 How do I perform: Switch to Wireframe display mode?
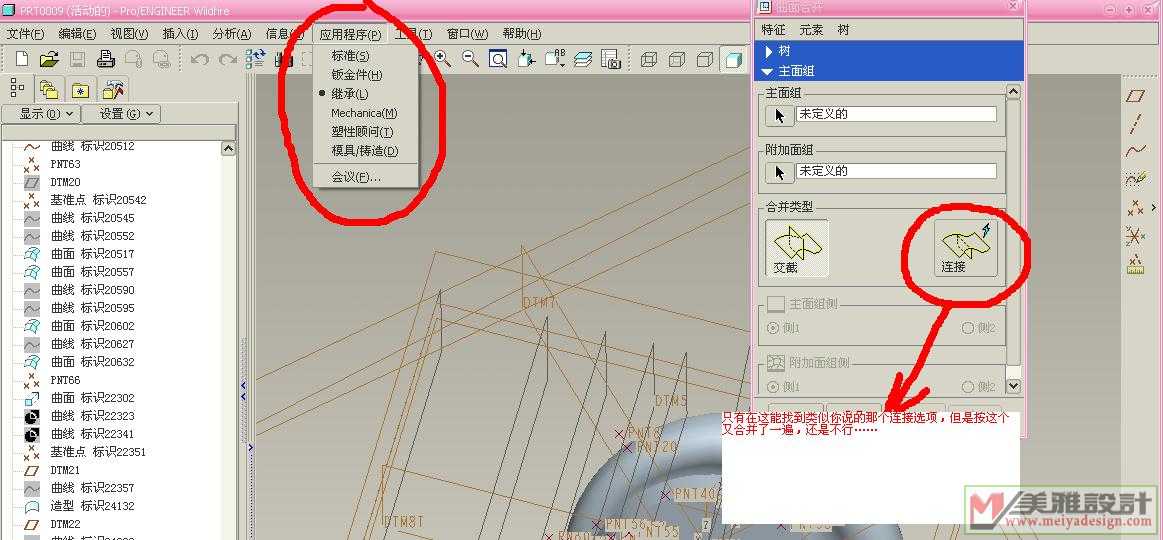[x=648, y=59]
